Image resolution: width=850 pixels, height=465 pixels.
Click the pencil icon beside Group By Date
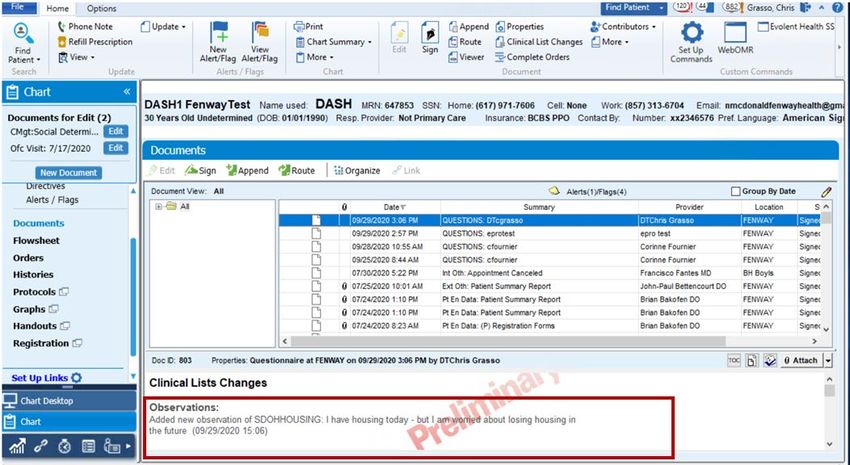[x=826, y=191]
